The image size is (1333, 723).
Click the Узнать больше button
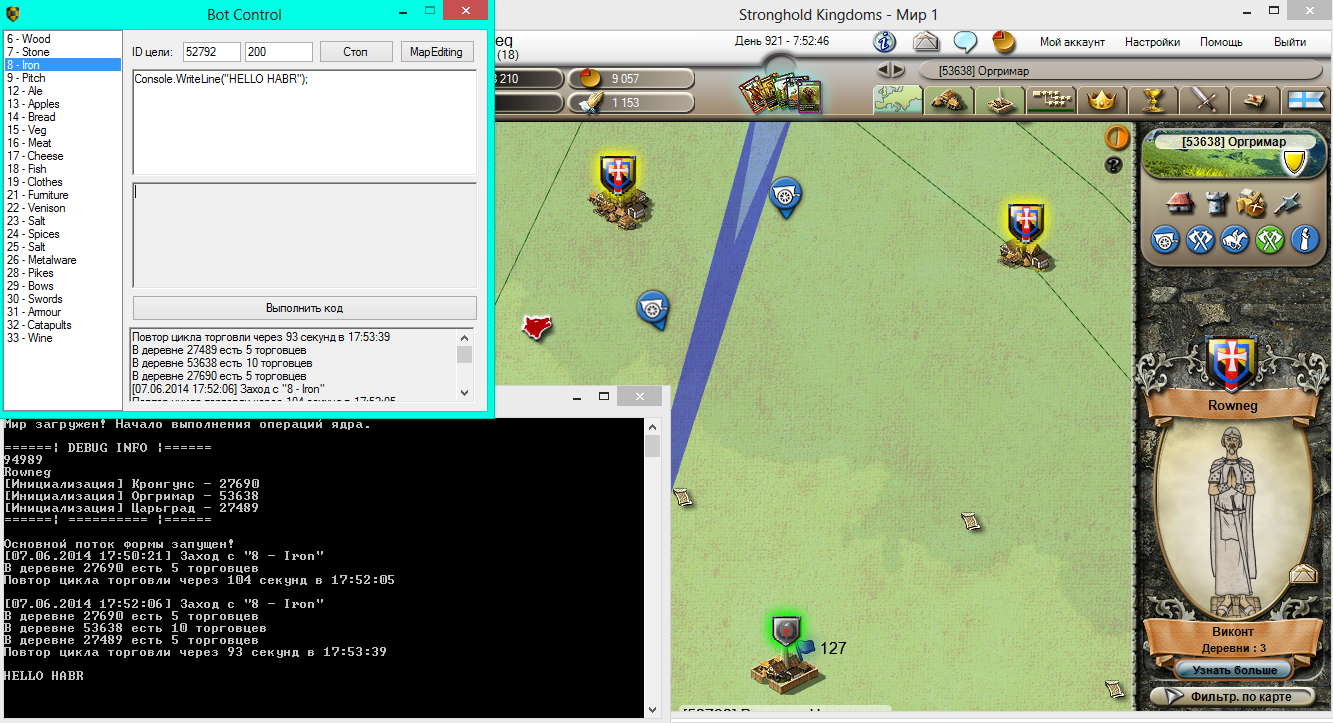(x=1232, y=670)
